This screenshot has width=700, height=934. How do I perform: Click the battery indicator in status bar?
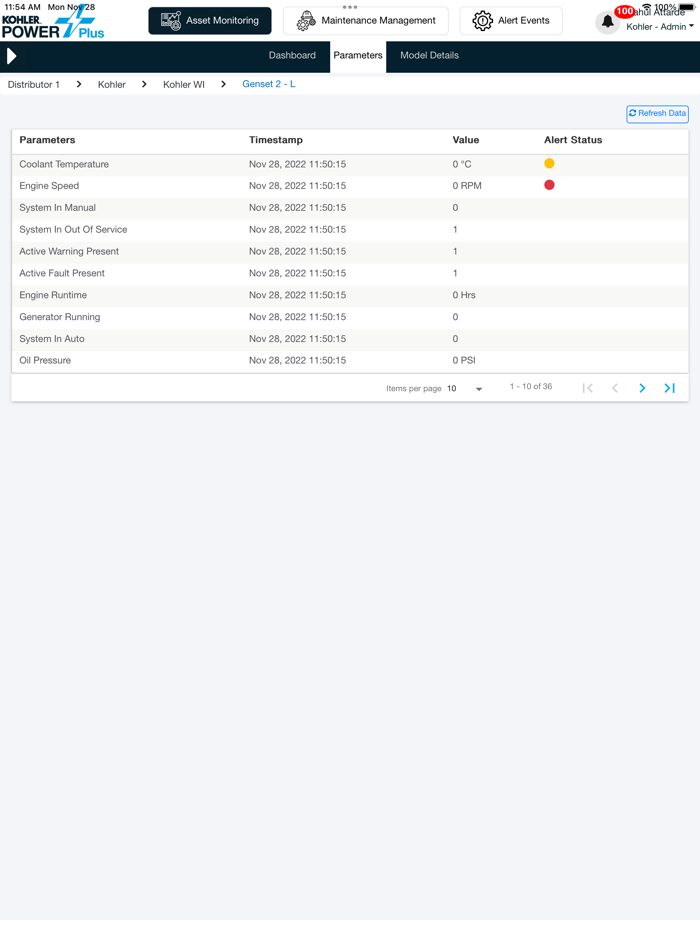coord(687,7)
